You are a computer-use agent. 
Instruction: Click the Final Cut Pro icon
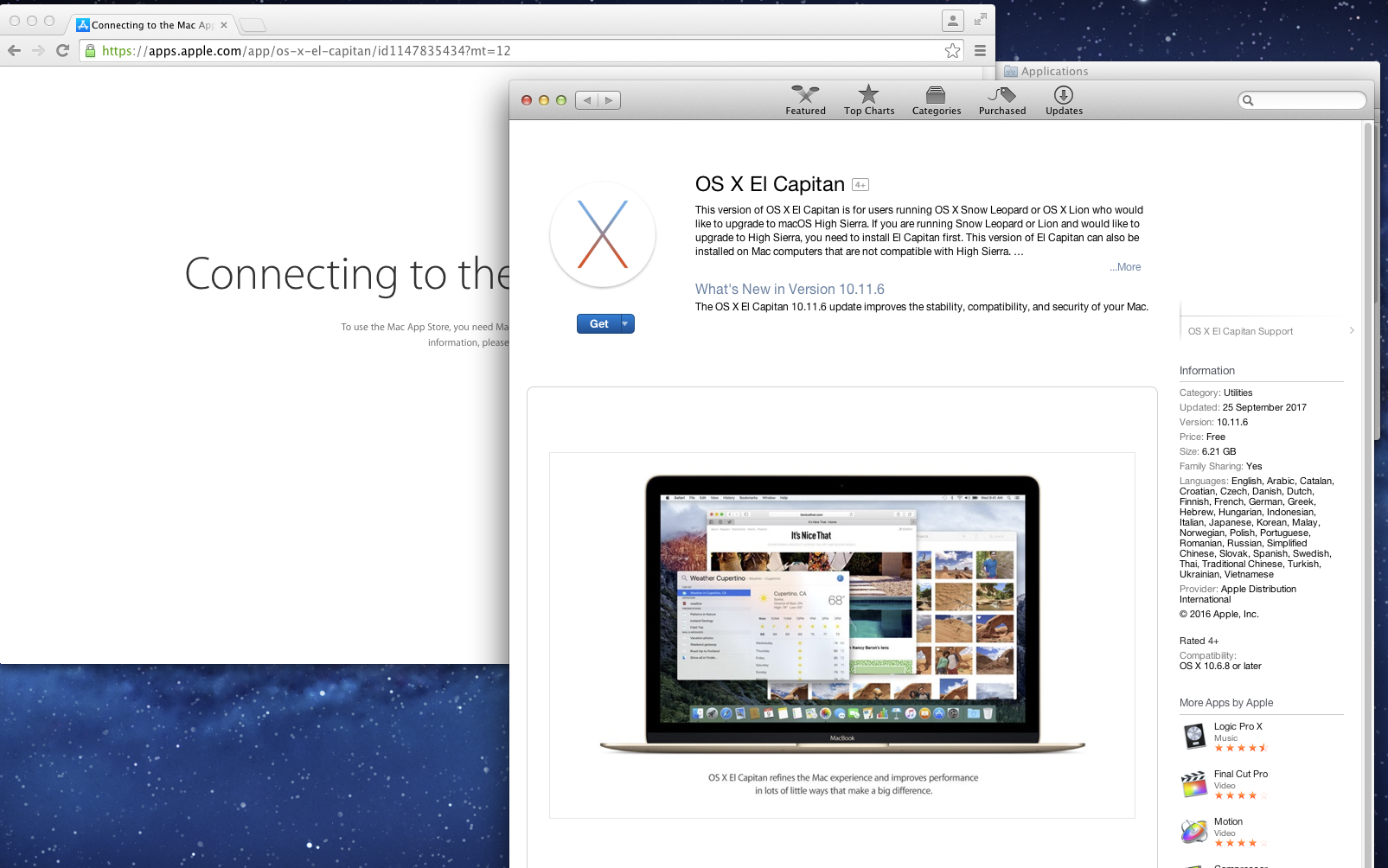1194,784
